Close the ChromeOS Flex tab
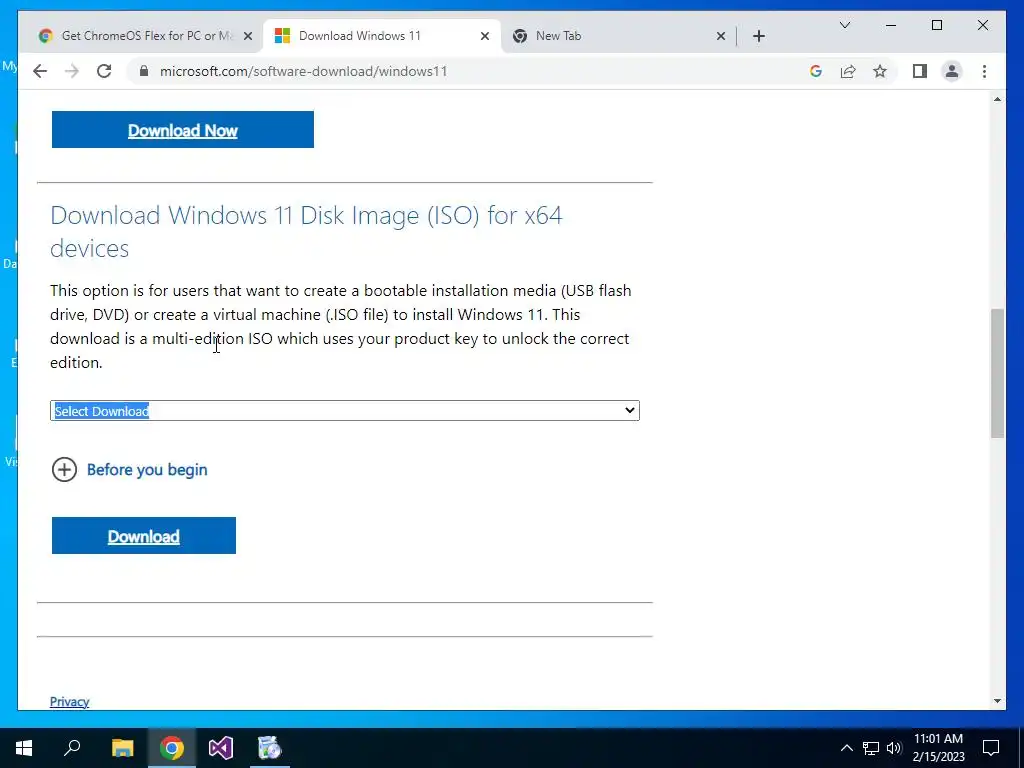1024x768 pixels. click(248, 36)
